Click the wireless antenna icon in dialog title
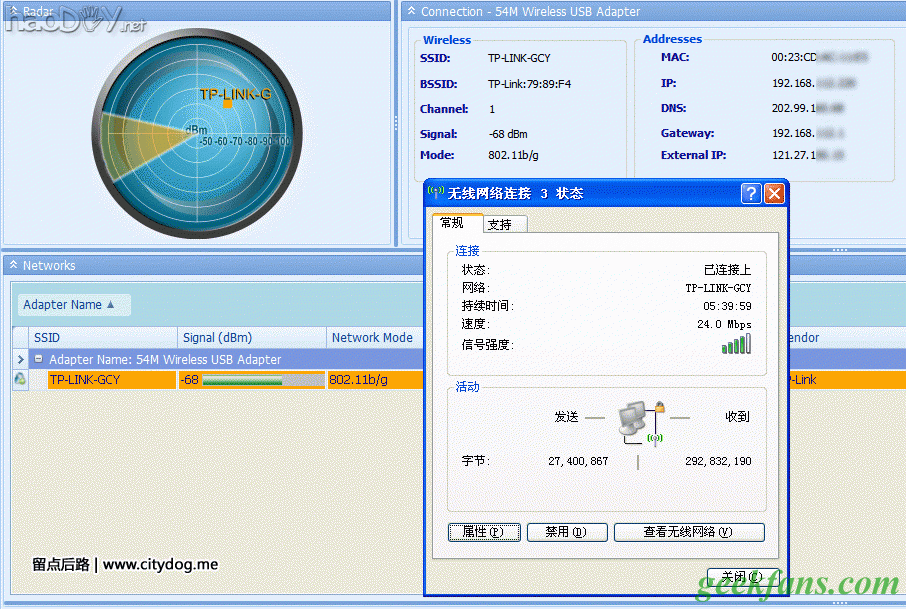The image size is (906, 609). pyautogui.click(x=435, y=193)
